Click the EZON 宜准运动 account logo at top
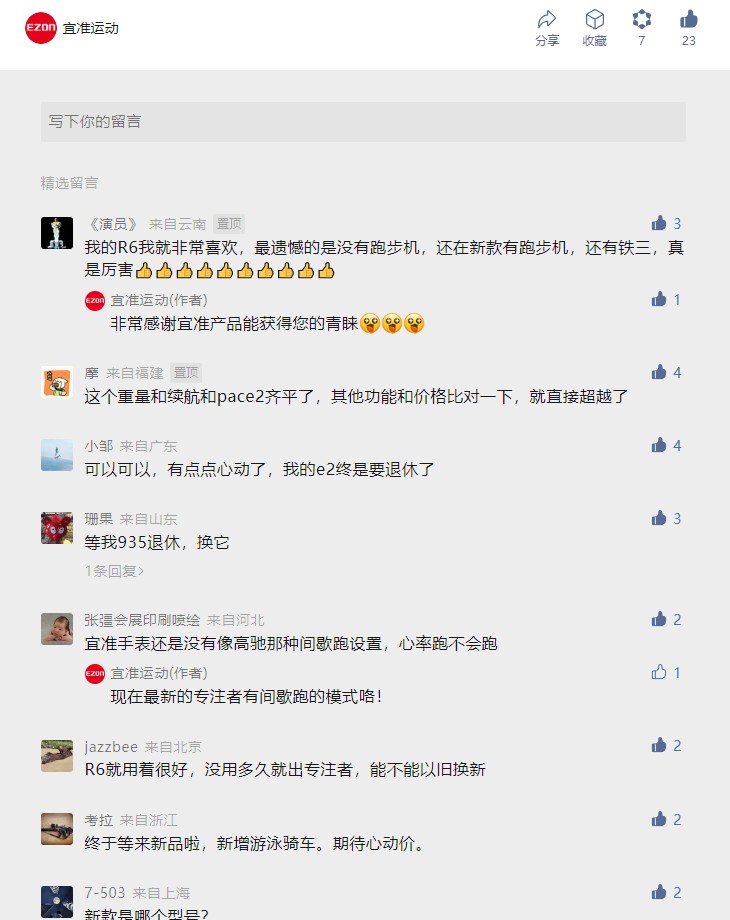 pyautogui.click(x=40, y=28)
